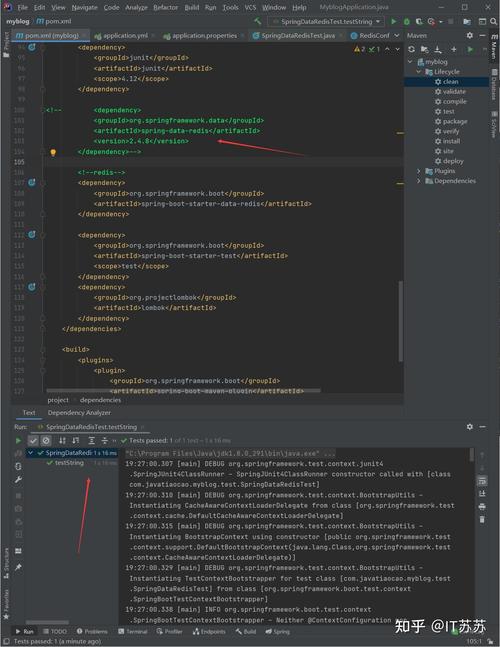500x647 pixels.
Task: Open run configuration wrench settings
Action: 18,479
